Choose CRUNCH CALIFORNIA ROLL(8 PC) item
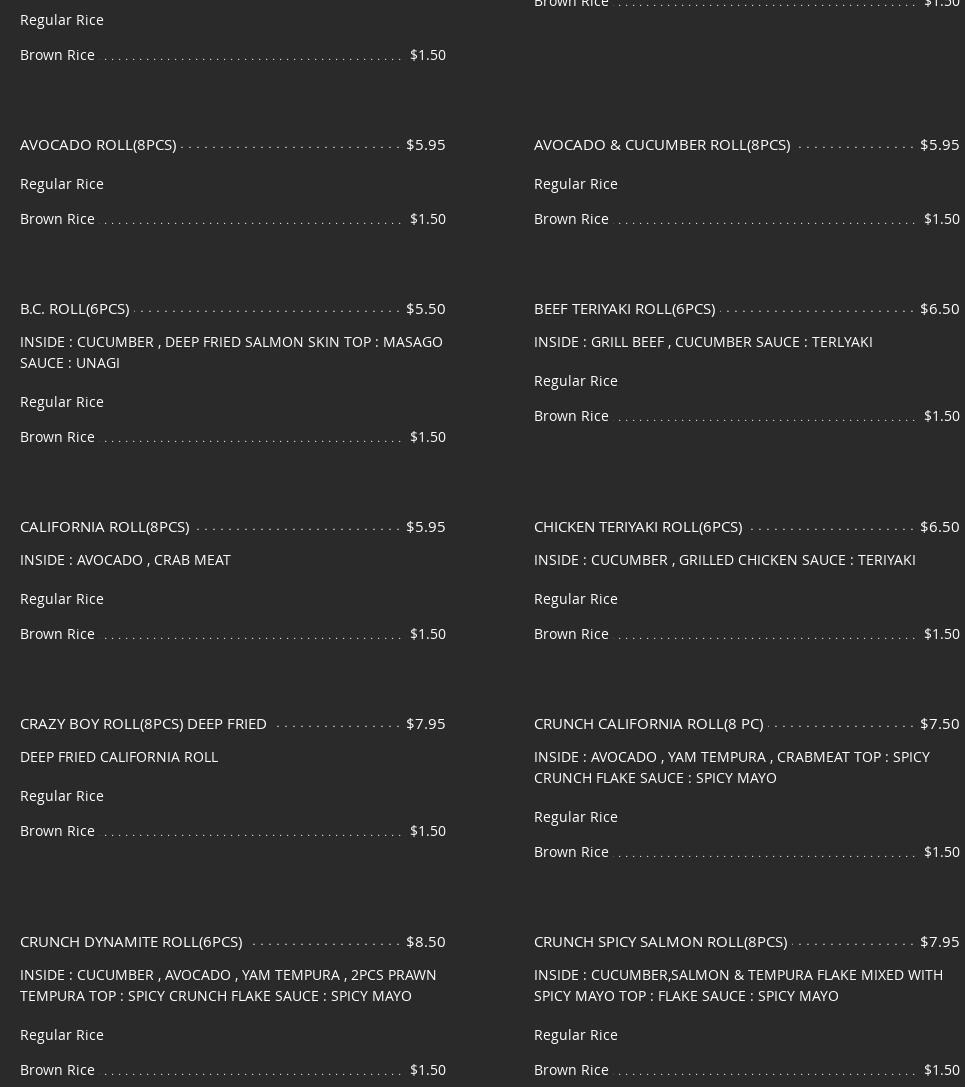The height and width of the screenshot is (1087, 965). (x=649, y=724)
